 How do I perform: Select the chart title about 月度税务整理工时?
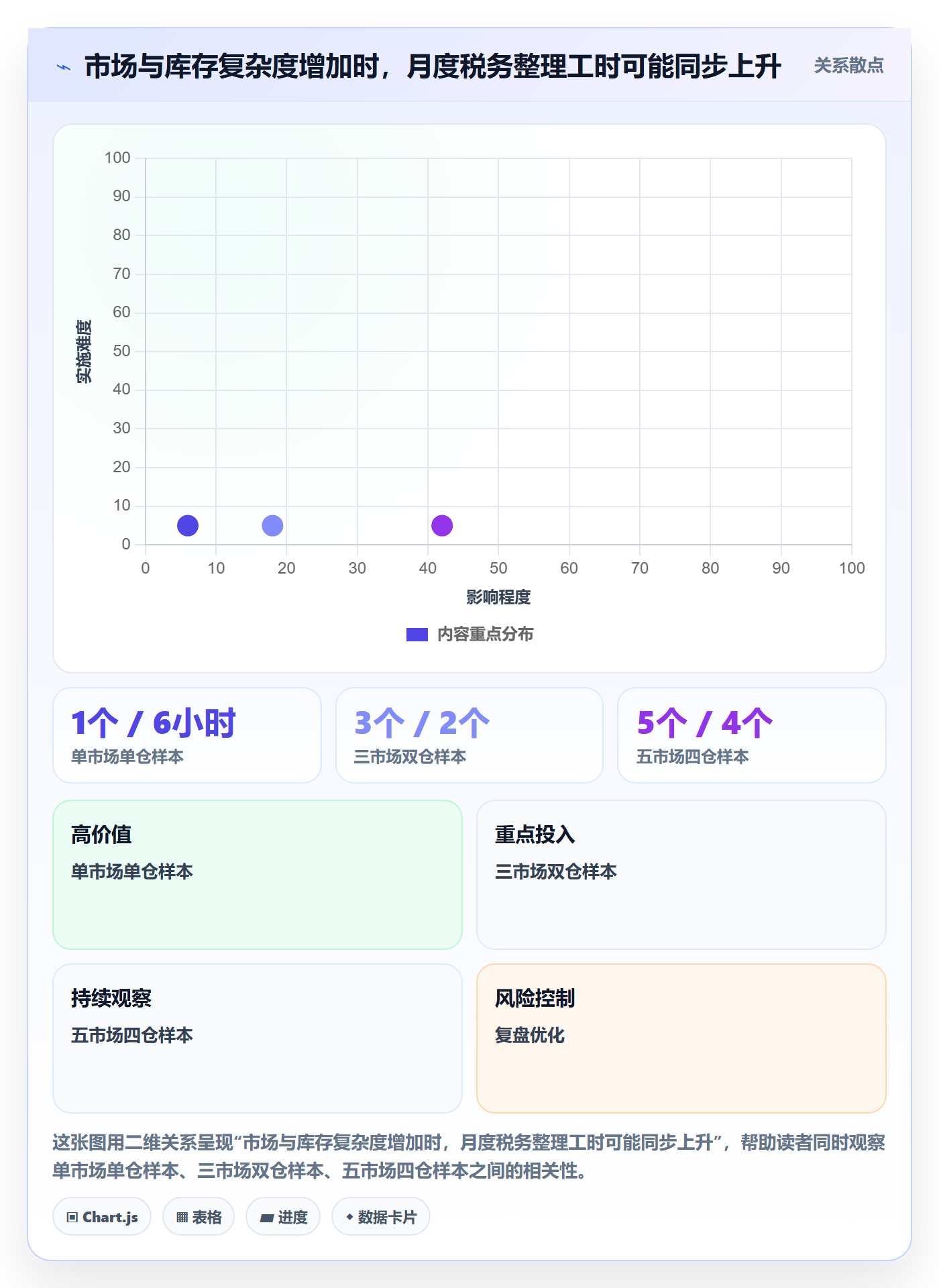433,66
